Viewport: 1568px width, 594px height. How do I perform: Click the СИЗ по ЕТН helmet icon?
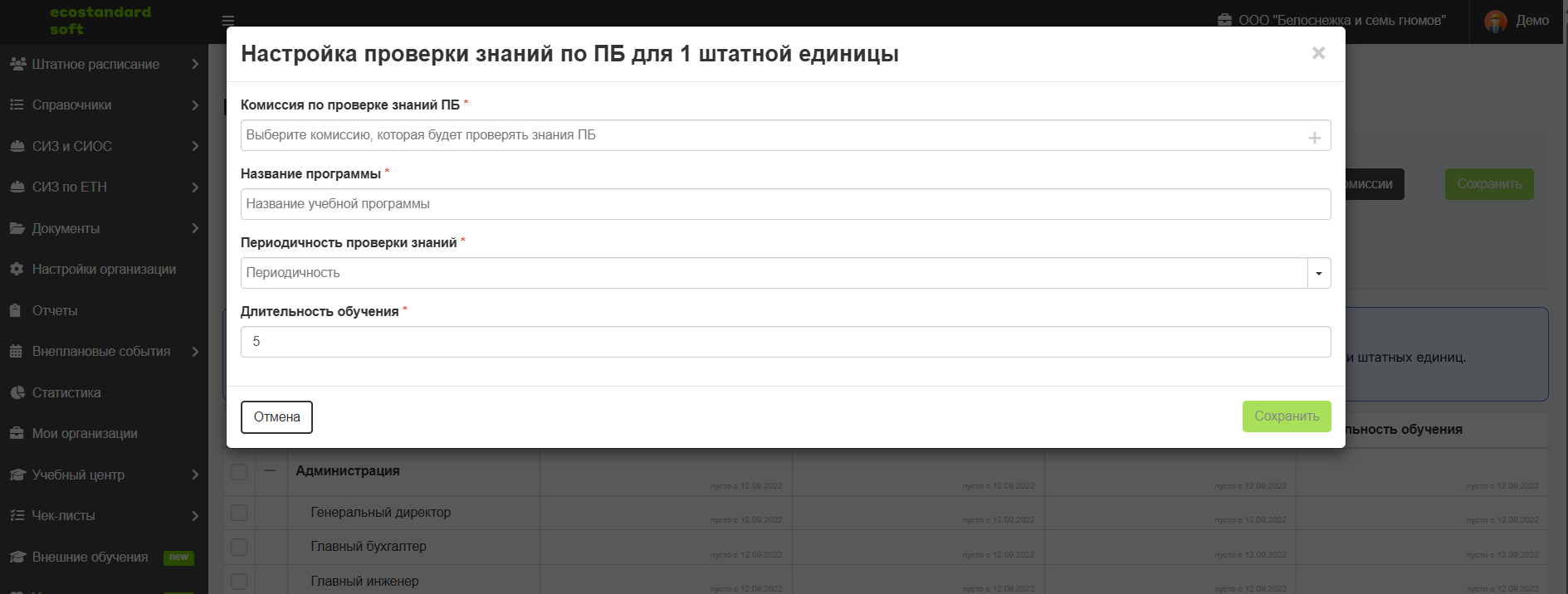tap(17, 187)
